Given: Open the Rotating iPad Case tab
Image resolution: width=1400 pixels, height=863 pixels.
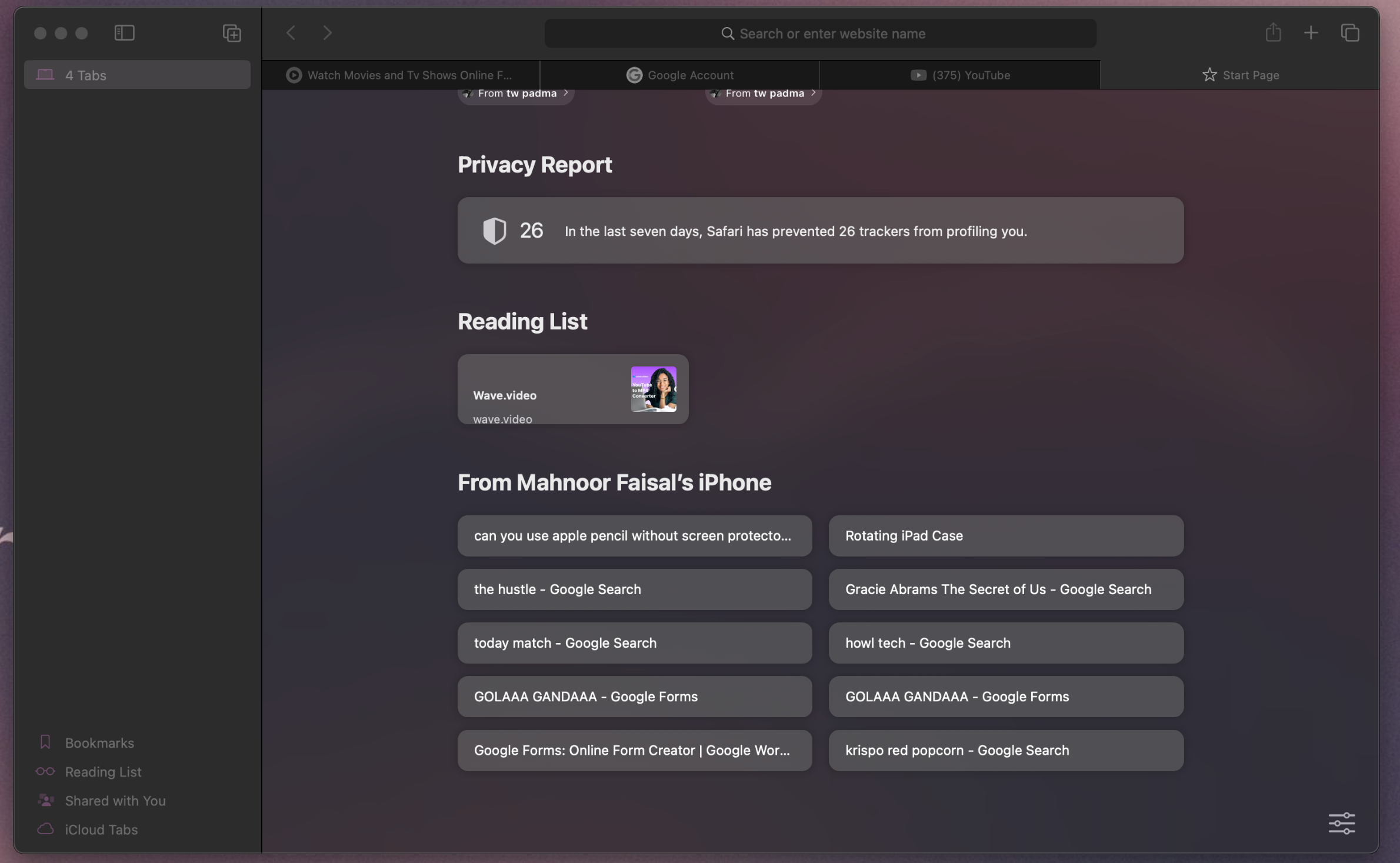Looking at the screenshot, I should [x=1006, y=536].
